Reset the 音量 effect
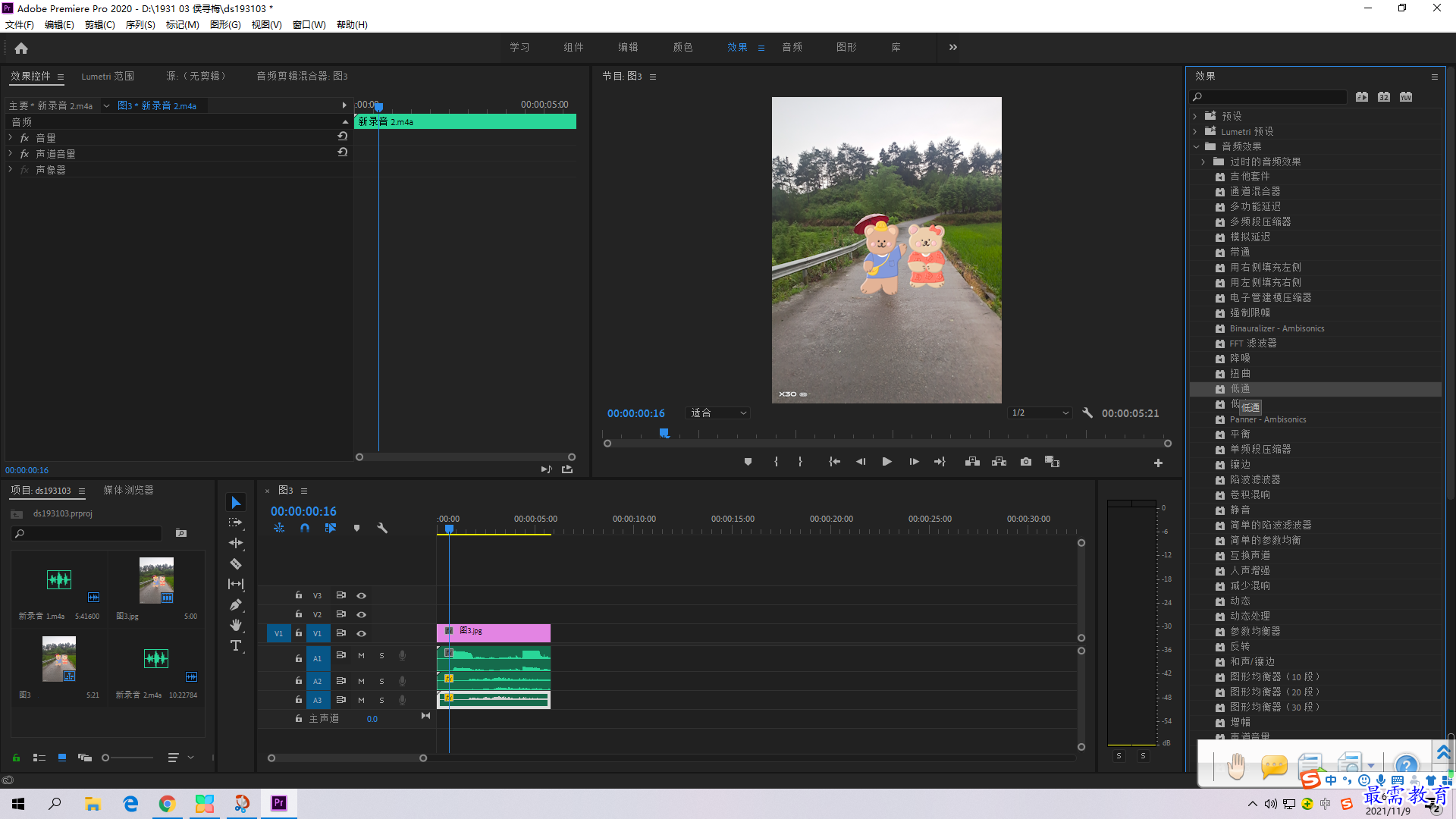 (343, 136)
